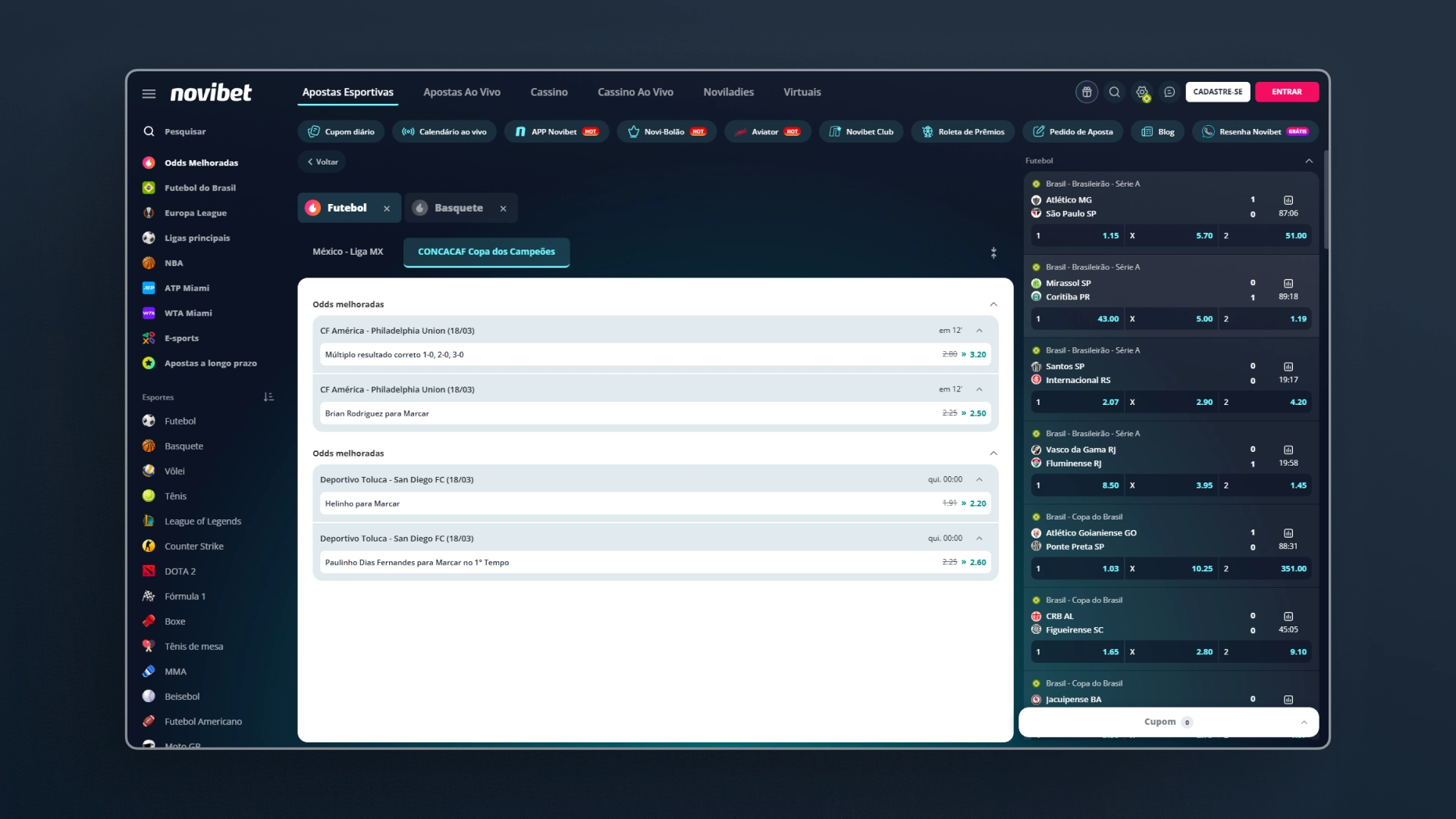1456x819 pixels.
Task: Open the settings gear icon in header
Action: pyautogui.click(x=1142, y=92)
